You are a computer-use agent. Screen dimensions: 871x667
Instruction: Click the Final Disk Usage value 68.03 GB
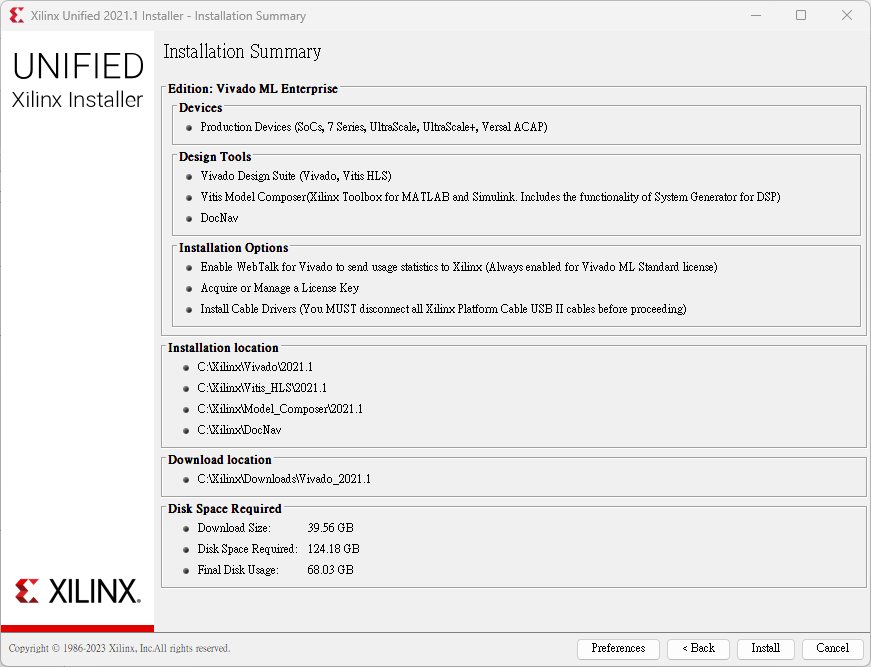click(331, 570)
